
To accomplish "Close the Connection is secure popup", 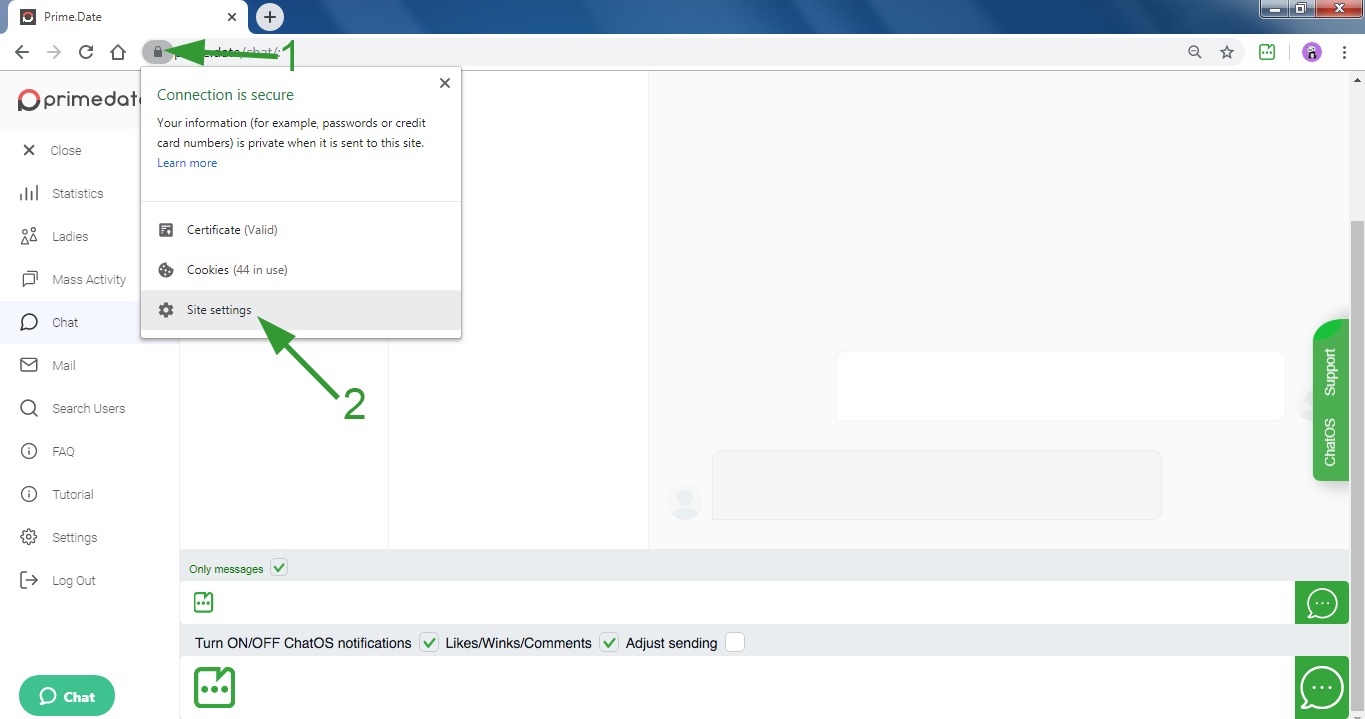I will coord(445,83).
